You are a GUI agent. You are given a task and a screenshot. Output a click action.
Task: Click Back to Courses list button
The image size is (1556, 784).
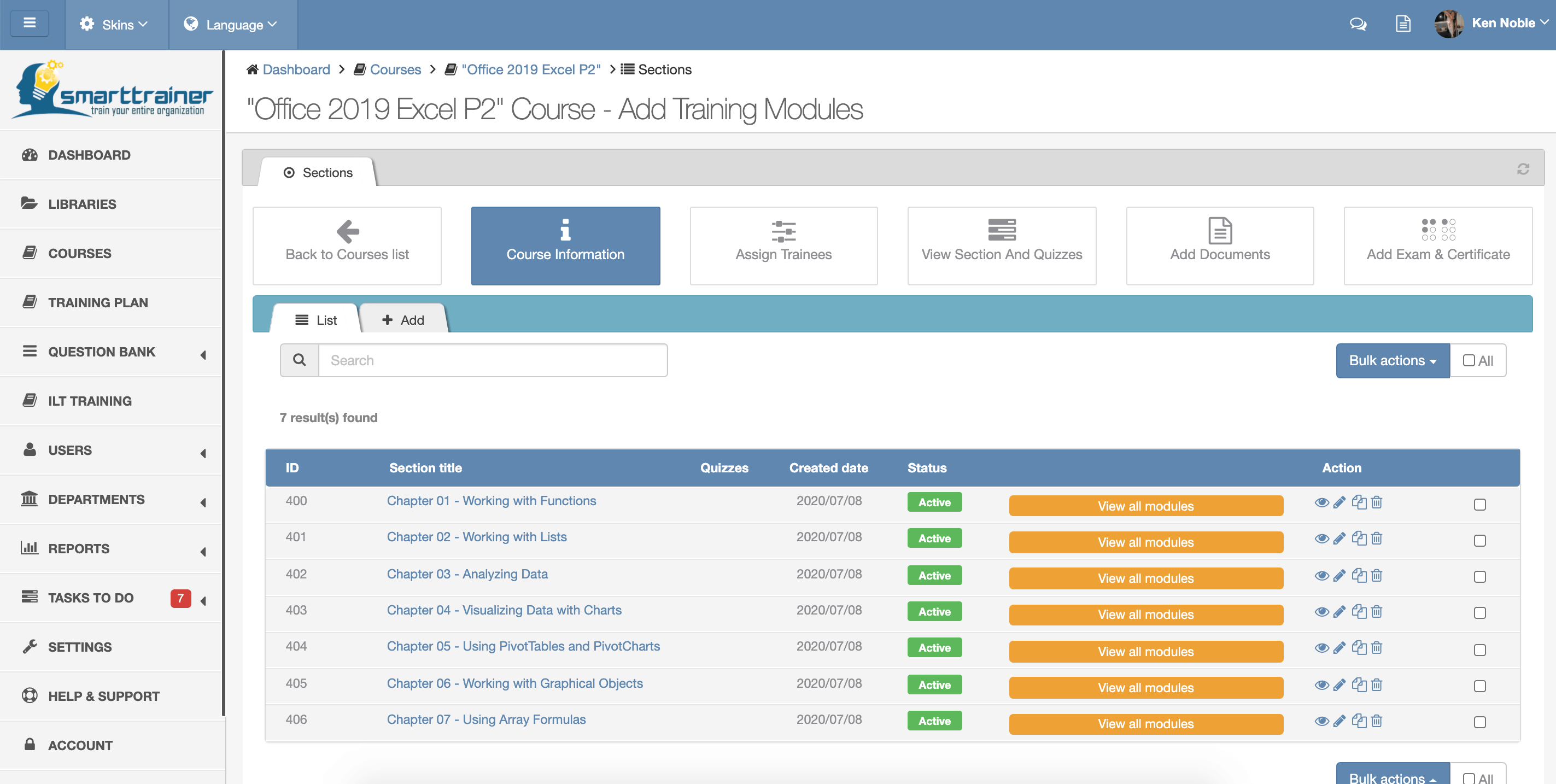coord(347,246)
